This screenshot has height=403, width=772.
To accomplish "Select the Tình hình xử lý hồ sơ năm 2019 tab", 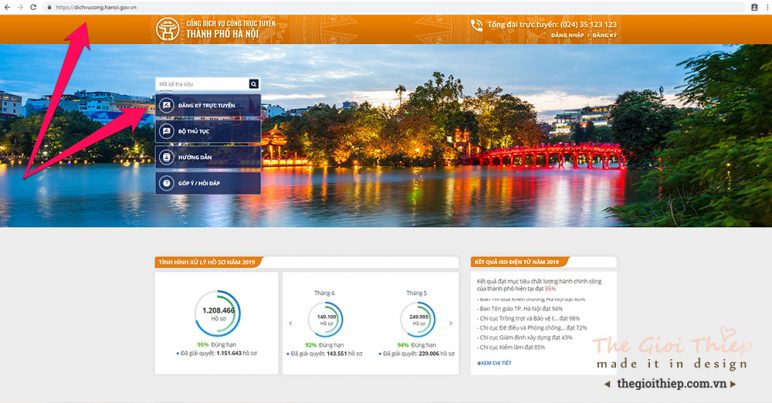I will (208, 262).
